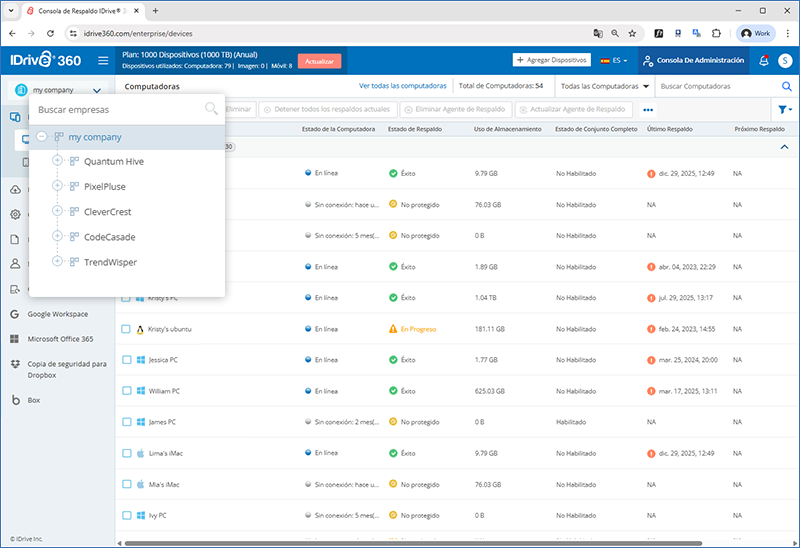Click the hamburger menu icon beside the logo
800x548 pixels.
102,61
